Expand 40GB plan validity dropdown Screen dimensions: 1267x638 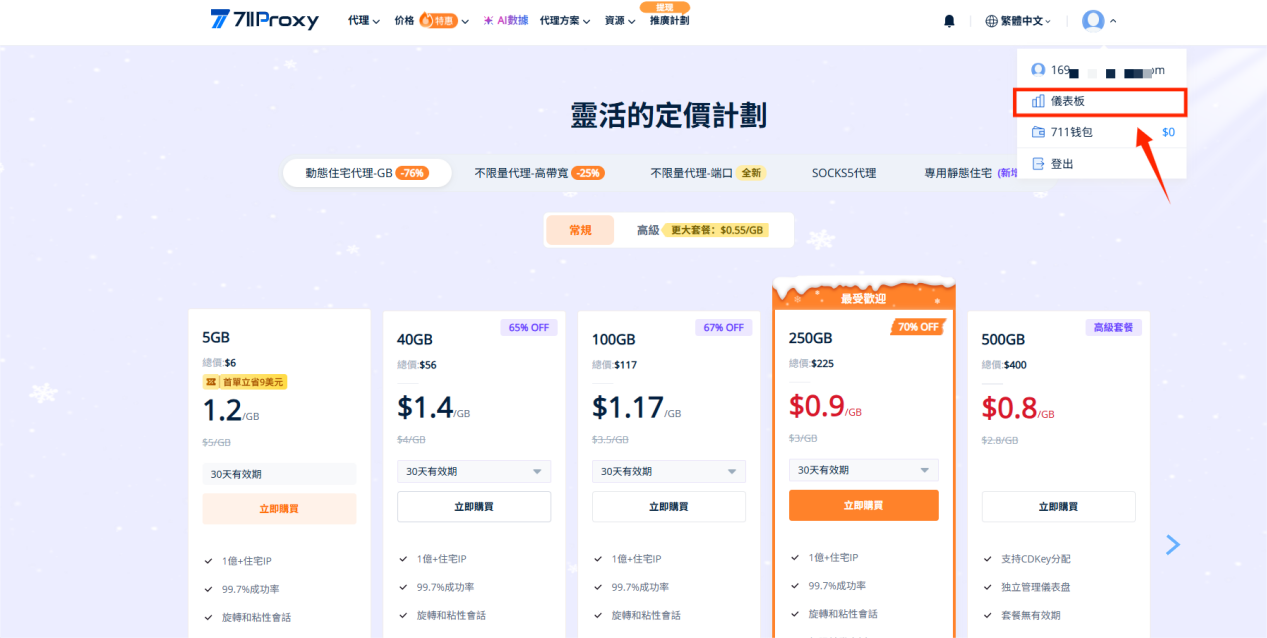(x=473, y=471)
